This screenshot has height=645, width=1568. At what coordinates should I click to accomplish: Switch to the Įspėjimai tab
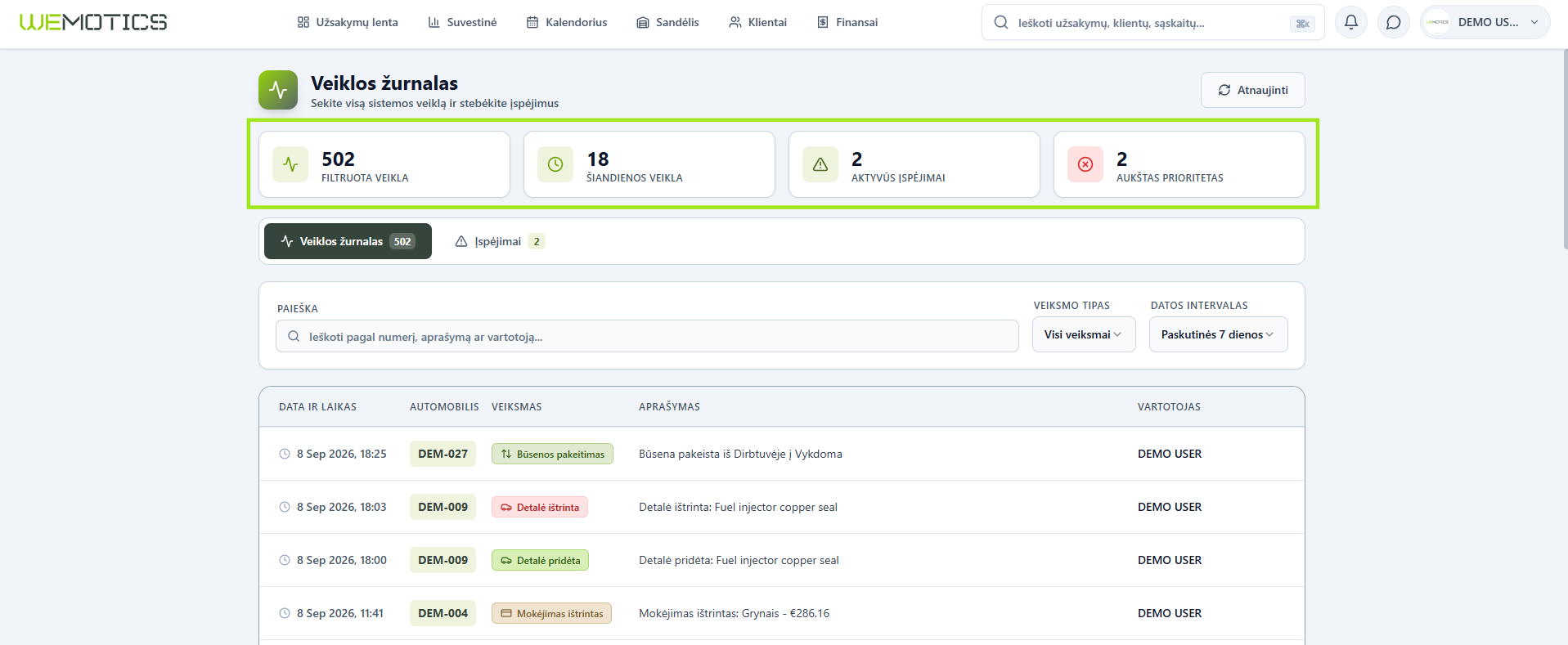[x=500, y=241]
